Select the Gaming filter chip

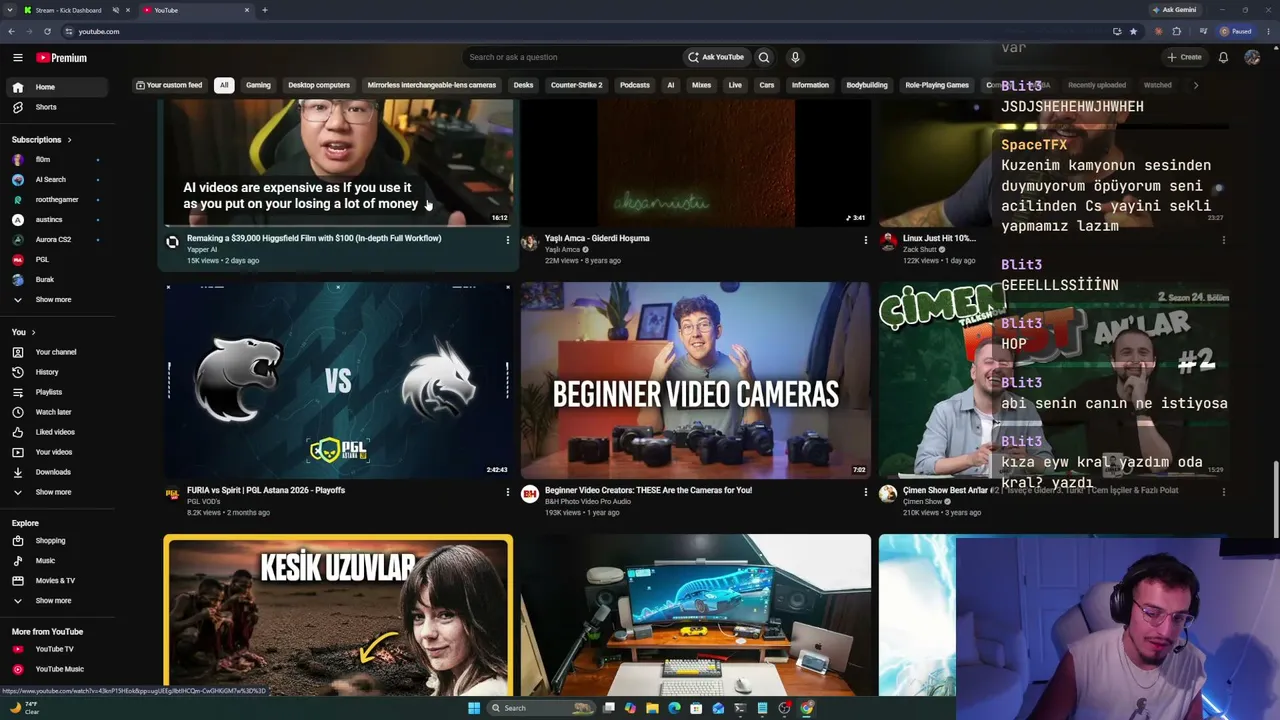point(258,85)
